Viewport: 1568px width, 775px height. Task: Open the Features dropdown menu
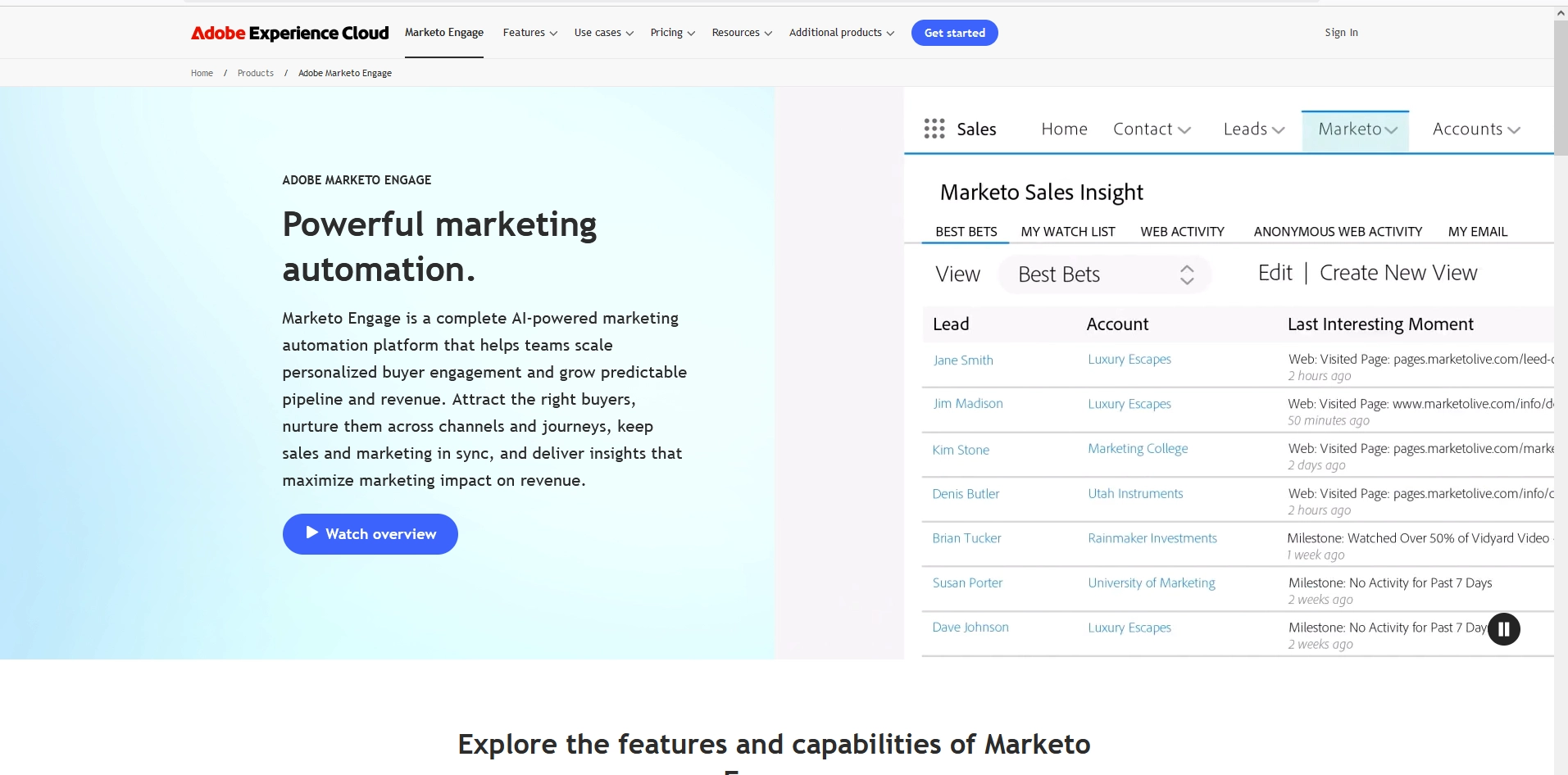pos(529,33)
